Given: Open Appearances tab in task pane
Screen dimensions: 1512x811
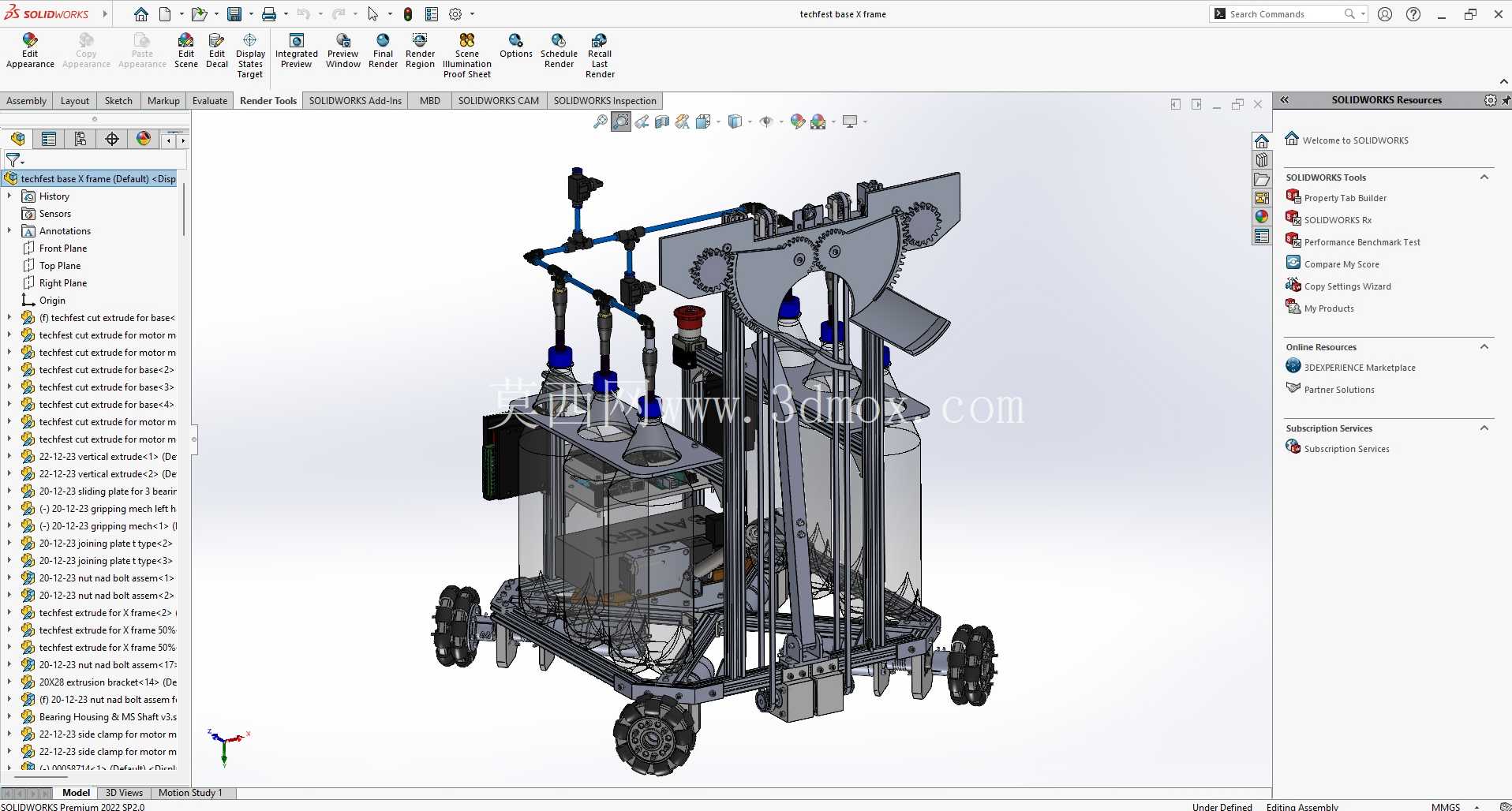Looking at the screenshot, I should click(1262, 217).
